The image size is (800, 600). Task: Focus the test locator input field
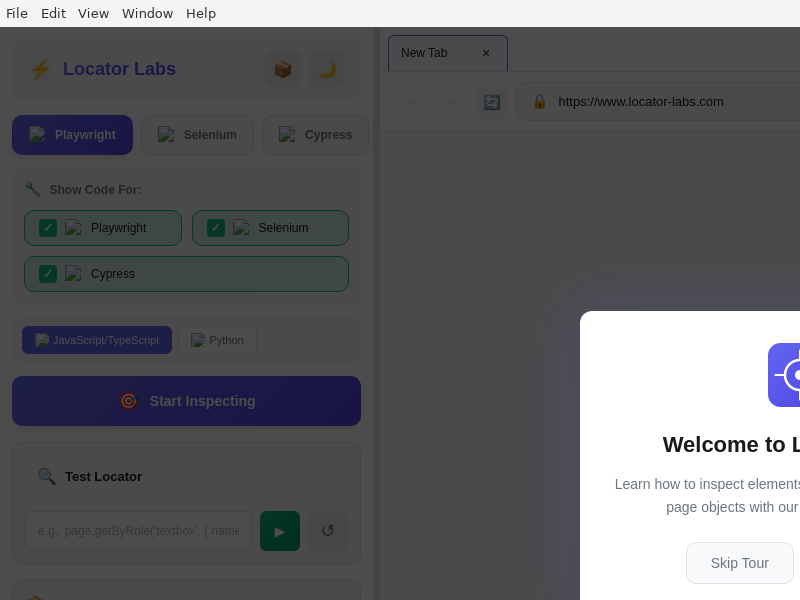tap(138, 531)
